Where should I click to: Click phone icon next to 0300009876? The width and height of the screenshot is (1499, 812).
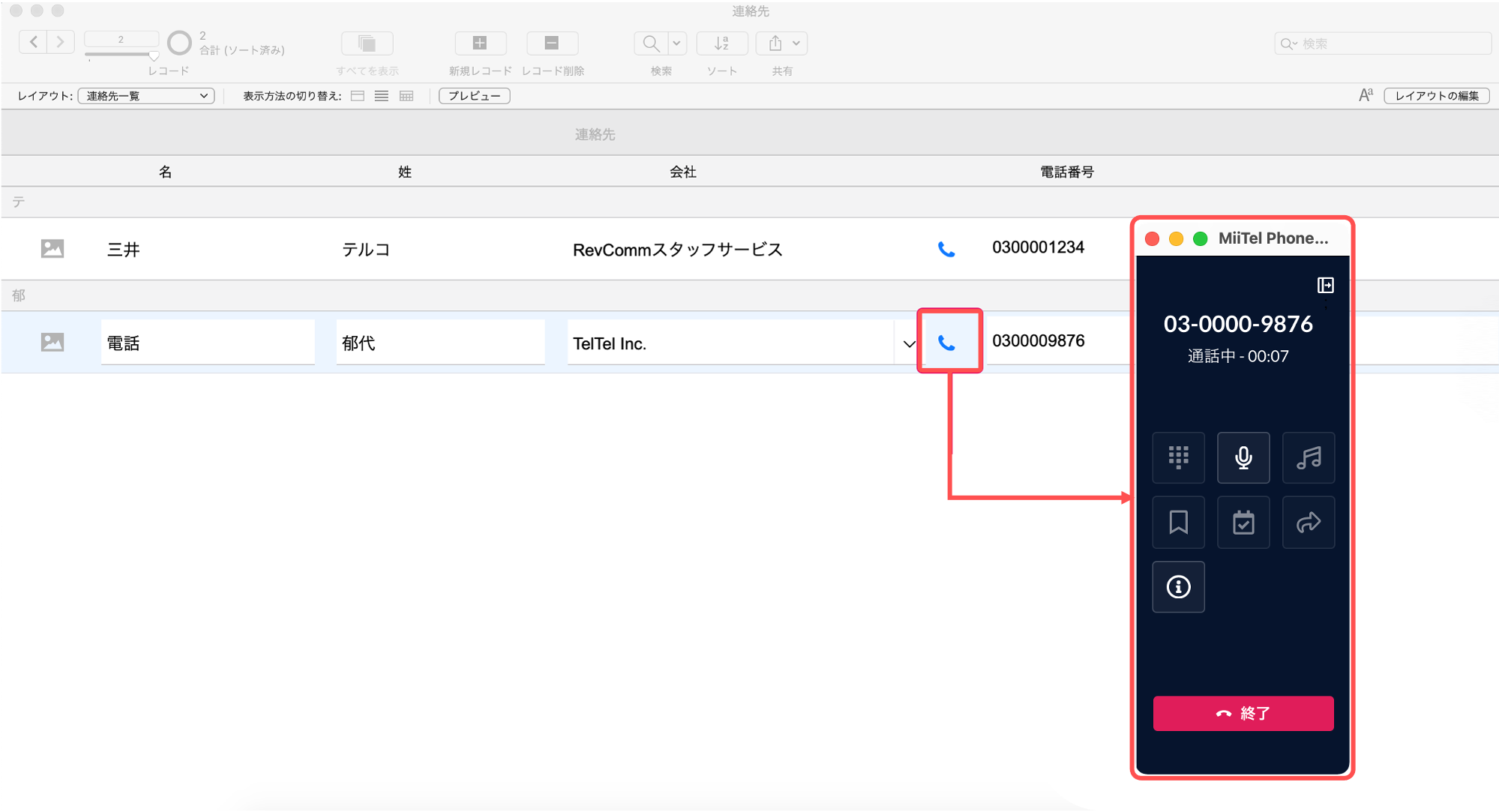[x=947, y=343]
